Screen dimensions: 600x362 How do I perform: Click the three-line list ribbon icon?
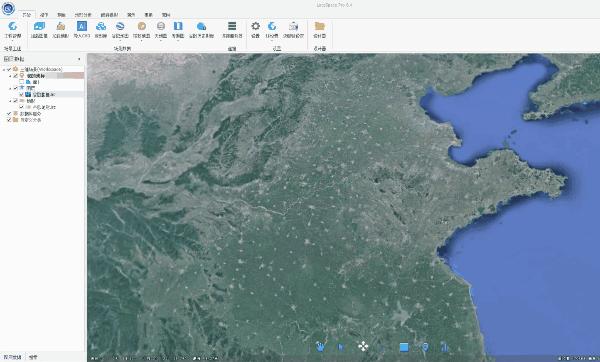click(232, 26)
